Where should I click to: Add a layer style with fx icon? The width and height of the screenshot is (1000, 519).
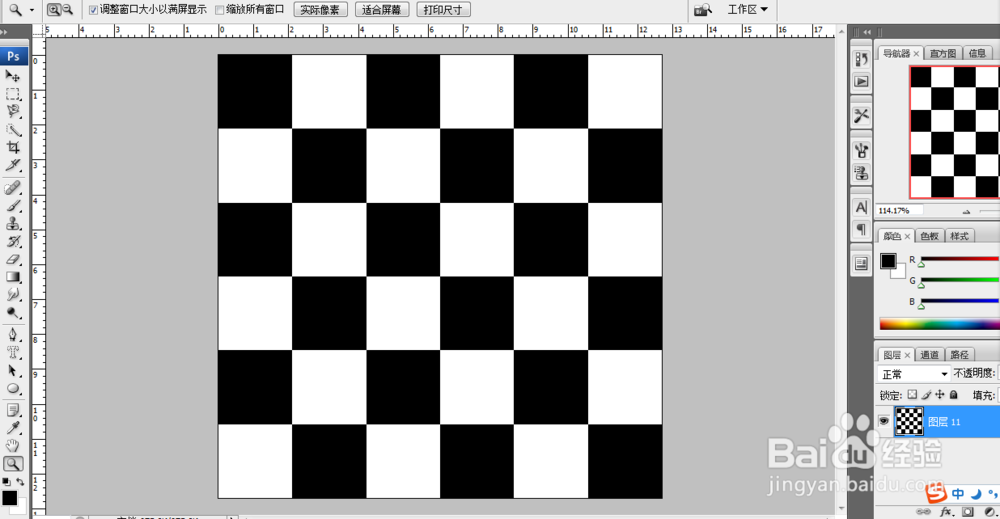(x=946, y=511)
